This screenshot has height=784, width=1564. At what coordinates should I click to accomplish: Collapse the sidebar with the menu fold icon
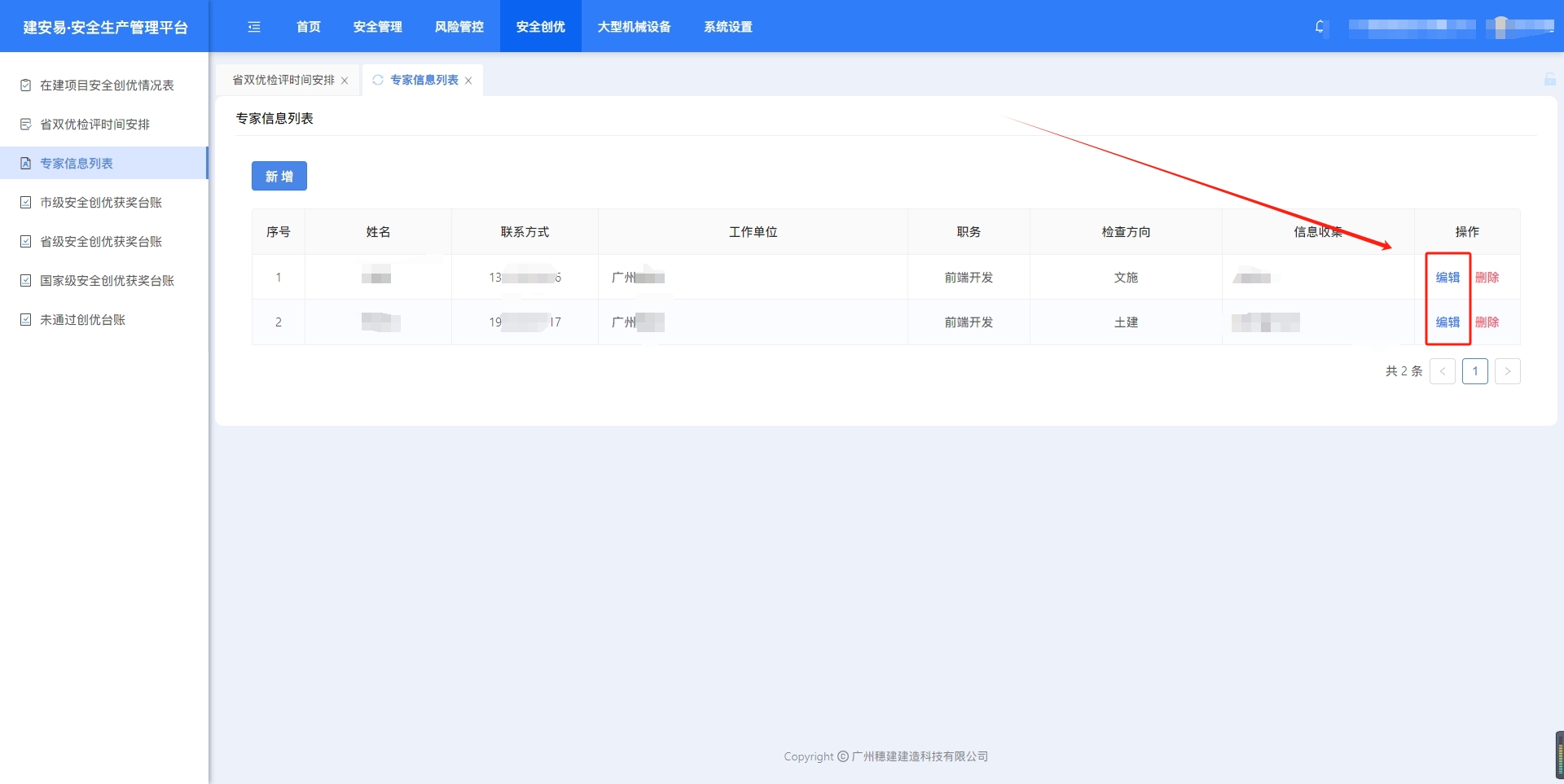click(x=254, y=27)
